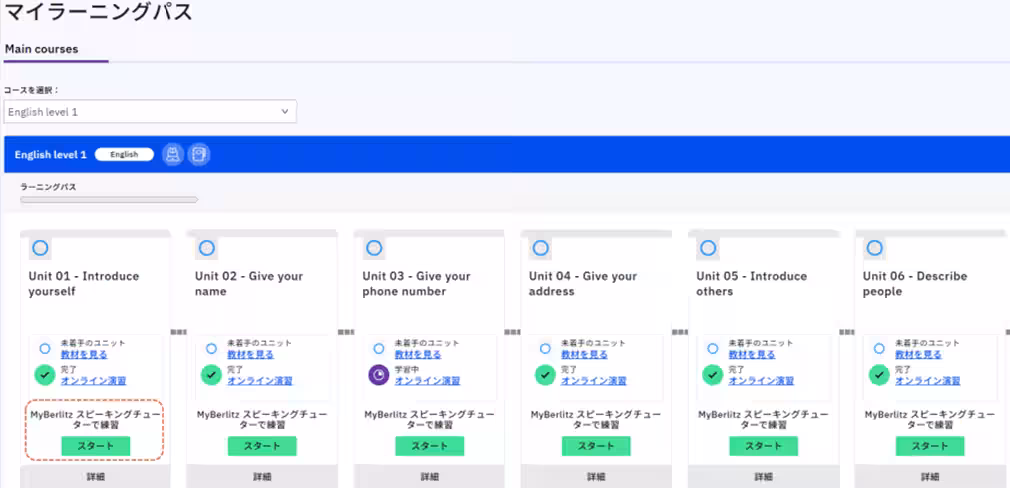Click the green checkmark icon in Unit 06
The image size is (1010, 488).
click(880, 375)
